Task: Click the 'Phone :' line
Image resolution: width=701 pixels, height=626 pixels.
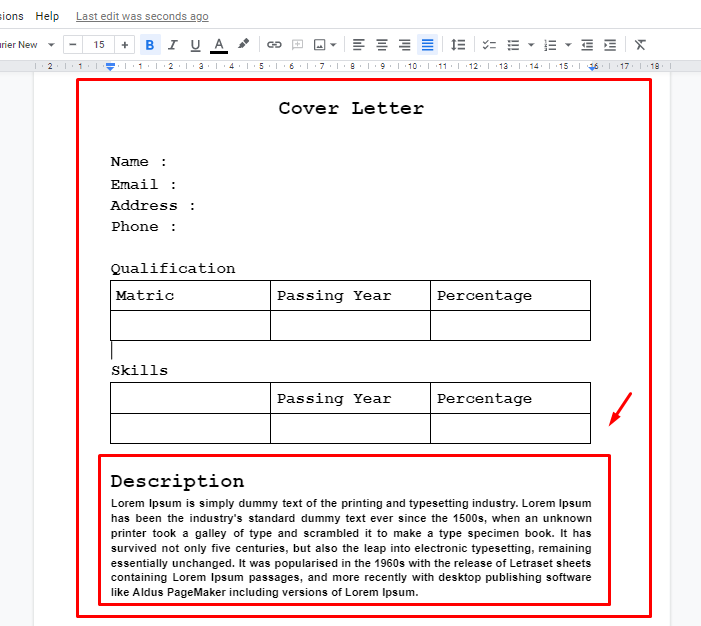Action: tap(143, 226)
